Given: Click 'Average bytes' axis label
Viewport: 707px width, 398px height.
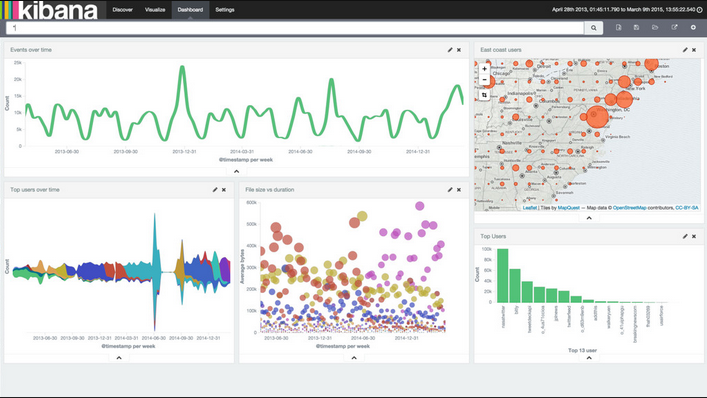Looking at the screenshot, I should pyautogui.click(x=242, y=266).
